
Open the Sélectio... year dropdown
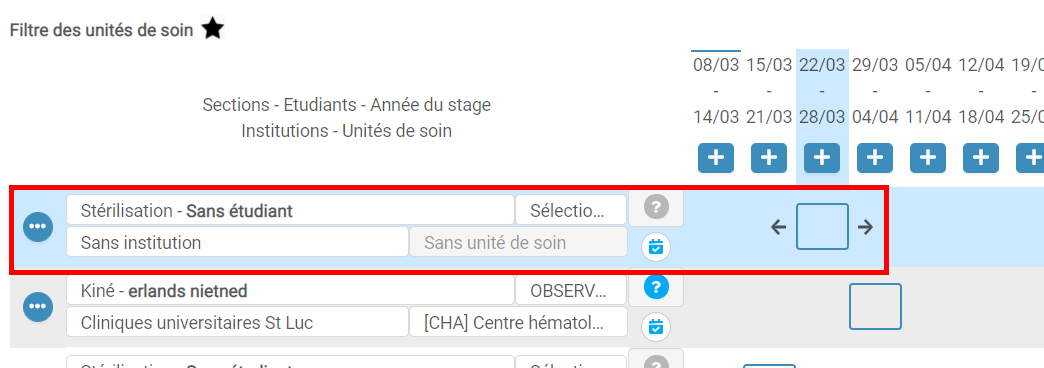tap(571, 210)
